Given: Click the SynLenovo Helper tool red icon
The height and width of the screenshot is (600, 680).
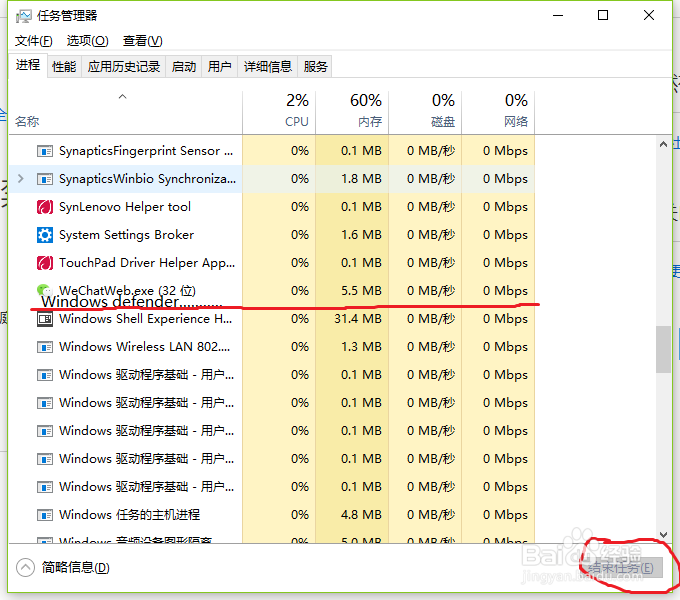Looking at the screenshot, I should (x=45, y=207).
